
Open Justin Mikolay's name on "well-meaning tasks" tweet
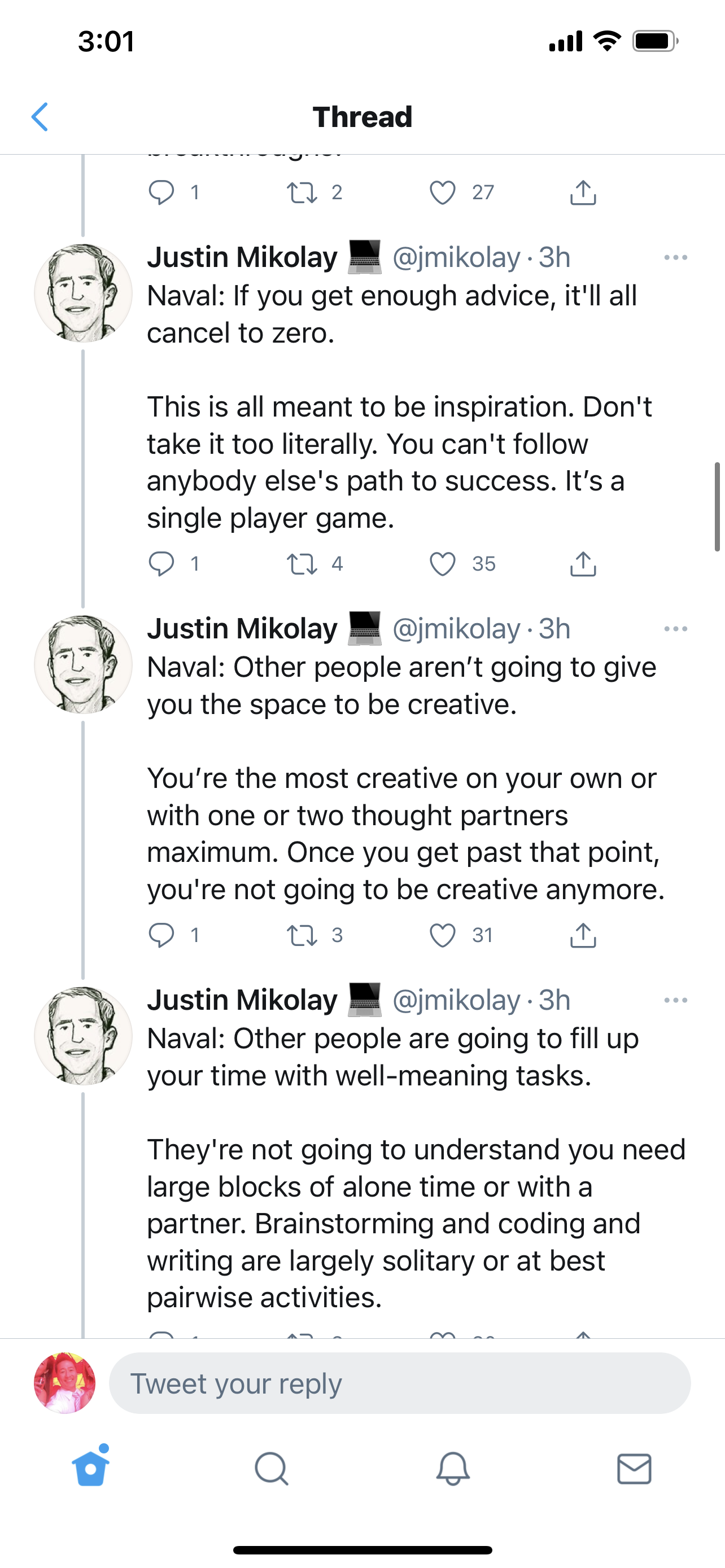(242, 1001)
